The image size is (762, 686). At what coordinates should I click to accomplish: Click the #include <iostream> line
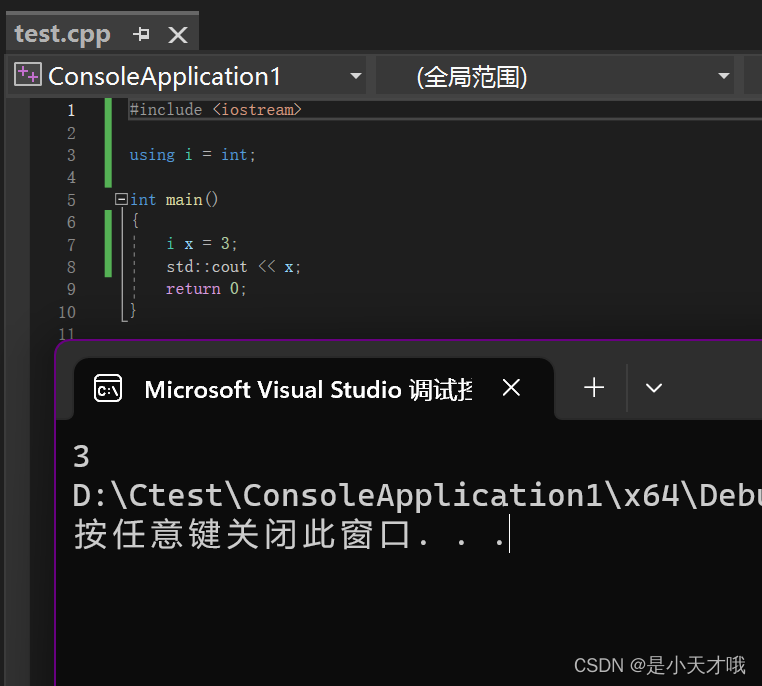click(215, 109)
